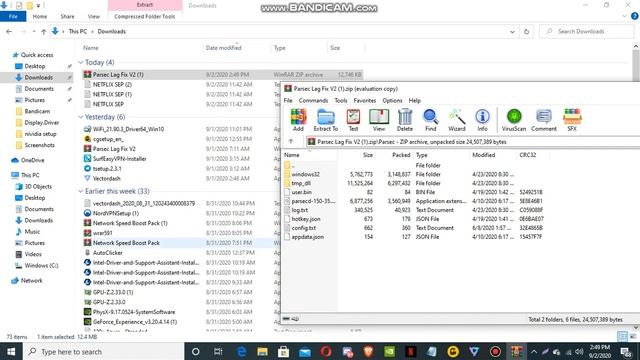Open Microsoft Edge from the taskbar

click(241, 351)
